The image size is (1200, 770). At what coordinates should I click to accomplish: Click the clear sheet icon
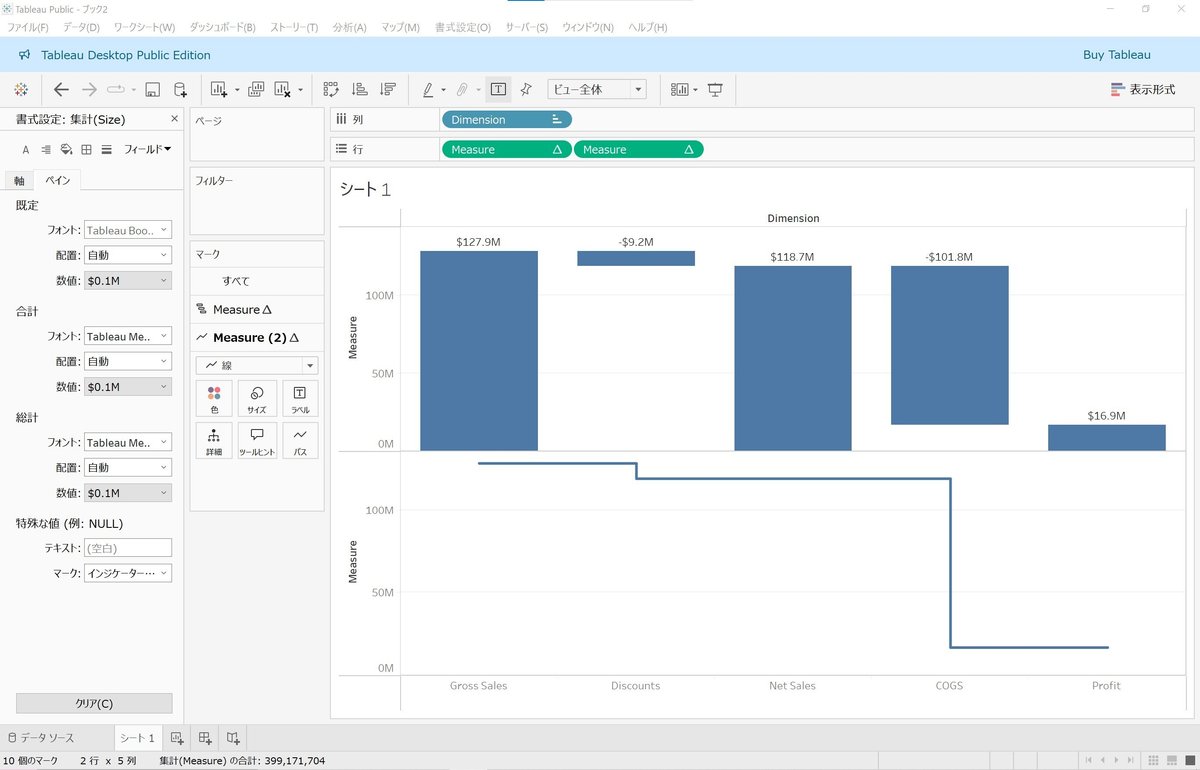[x=283, y=89]
